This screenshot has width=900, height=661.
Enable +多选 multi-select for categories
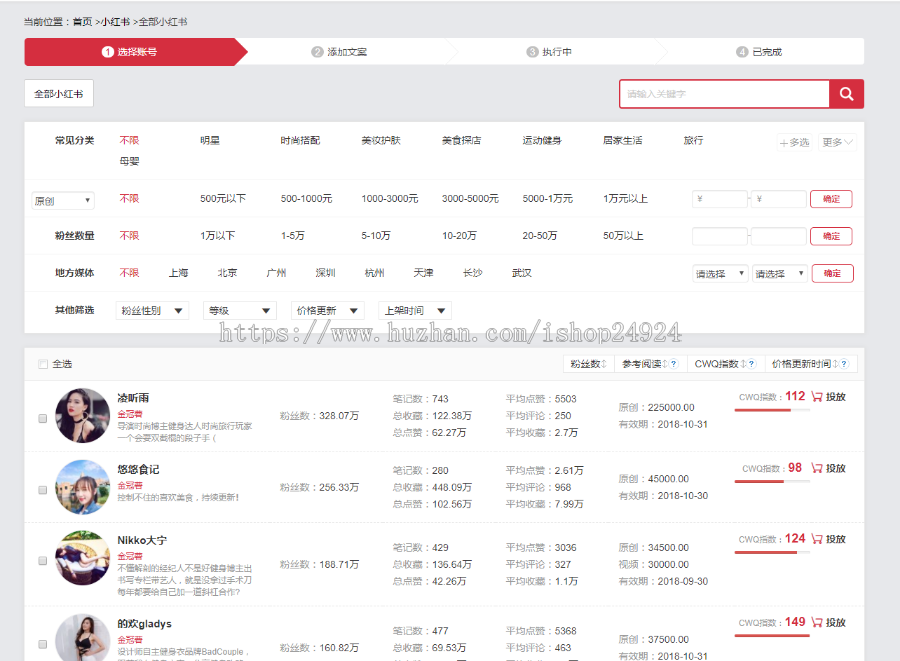pos(794,142)
